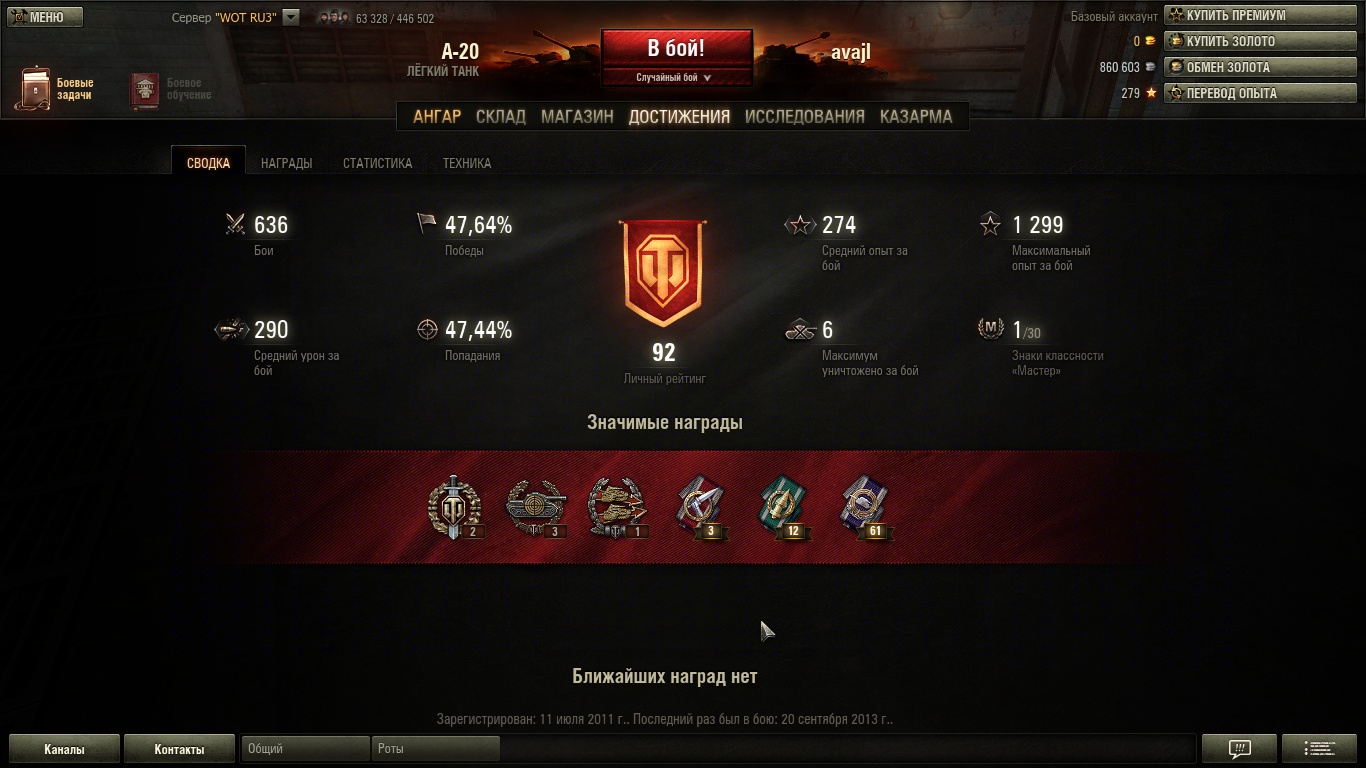The image size is (1366, 768).
Task: Select the Общий chat channel field
Action: click(306, 748)
